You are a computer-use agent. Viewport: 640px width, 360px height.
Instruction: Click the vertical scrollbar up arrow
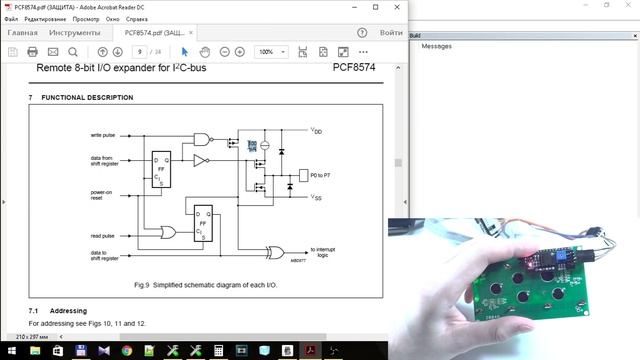pyautogui.click(x=398, y=68)
